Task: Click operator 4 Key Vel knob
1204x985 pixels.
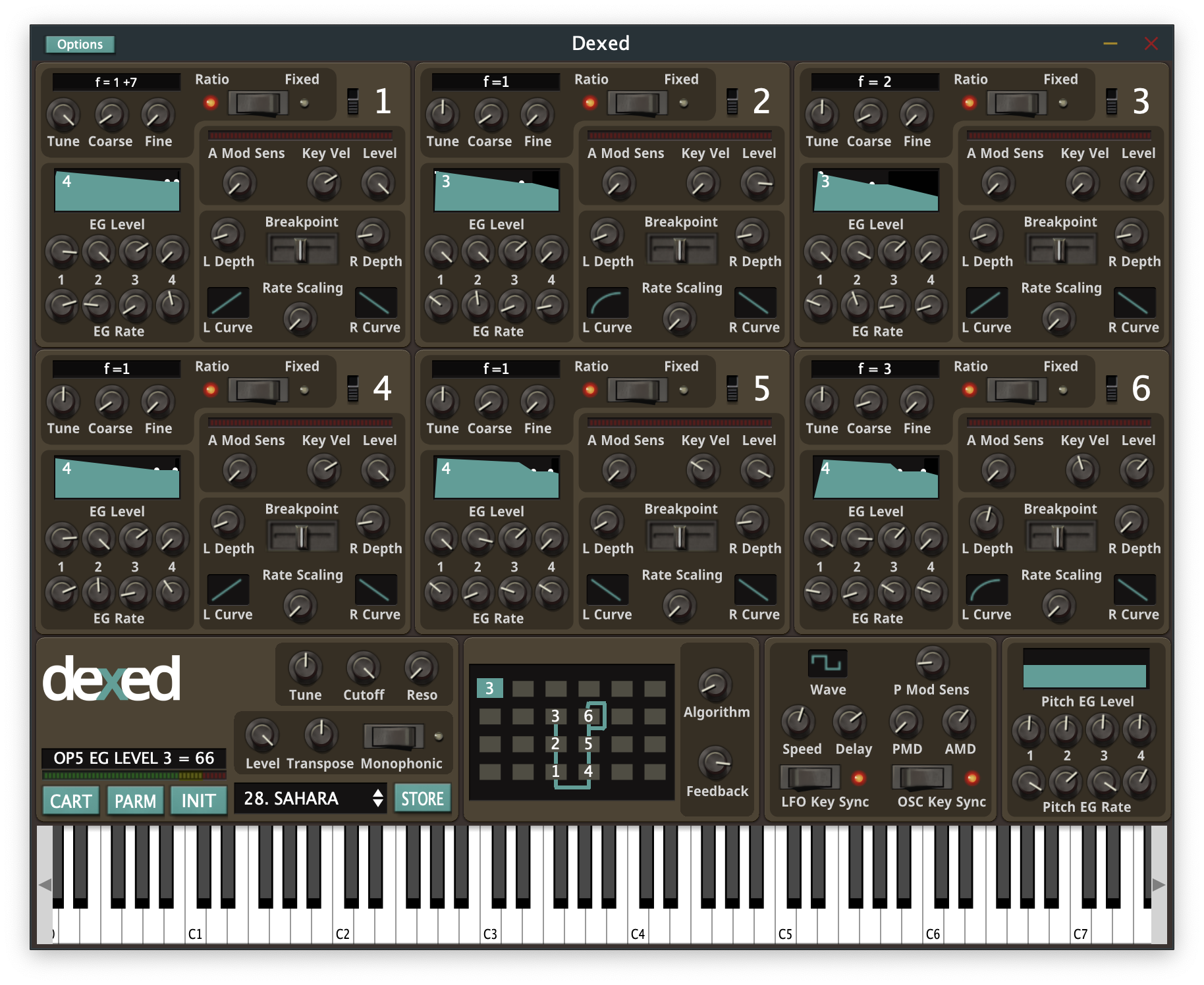Action: point(325,470)
